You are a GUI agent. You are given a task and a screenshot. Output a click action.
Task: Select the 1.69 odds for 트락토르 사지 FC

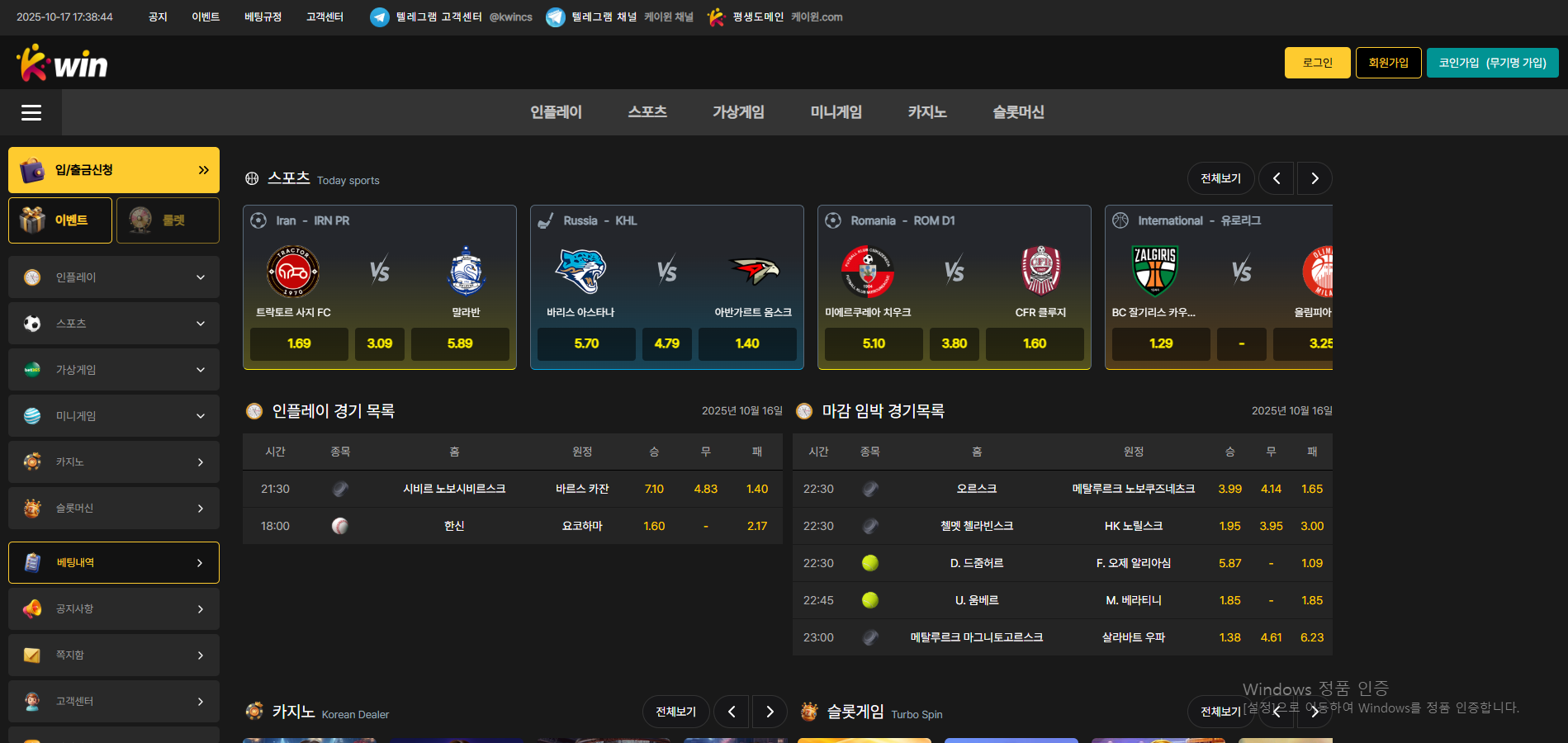299,343
